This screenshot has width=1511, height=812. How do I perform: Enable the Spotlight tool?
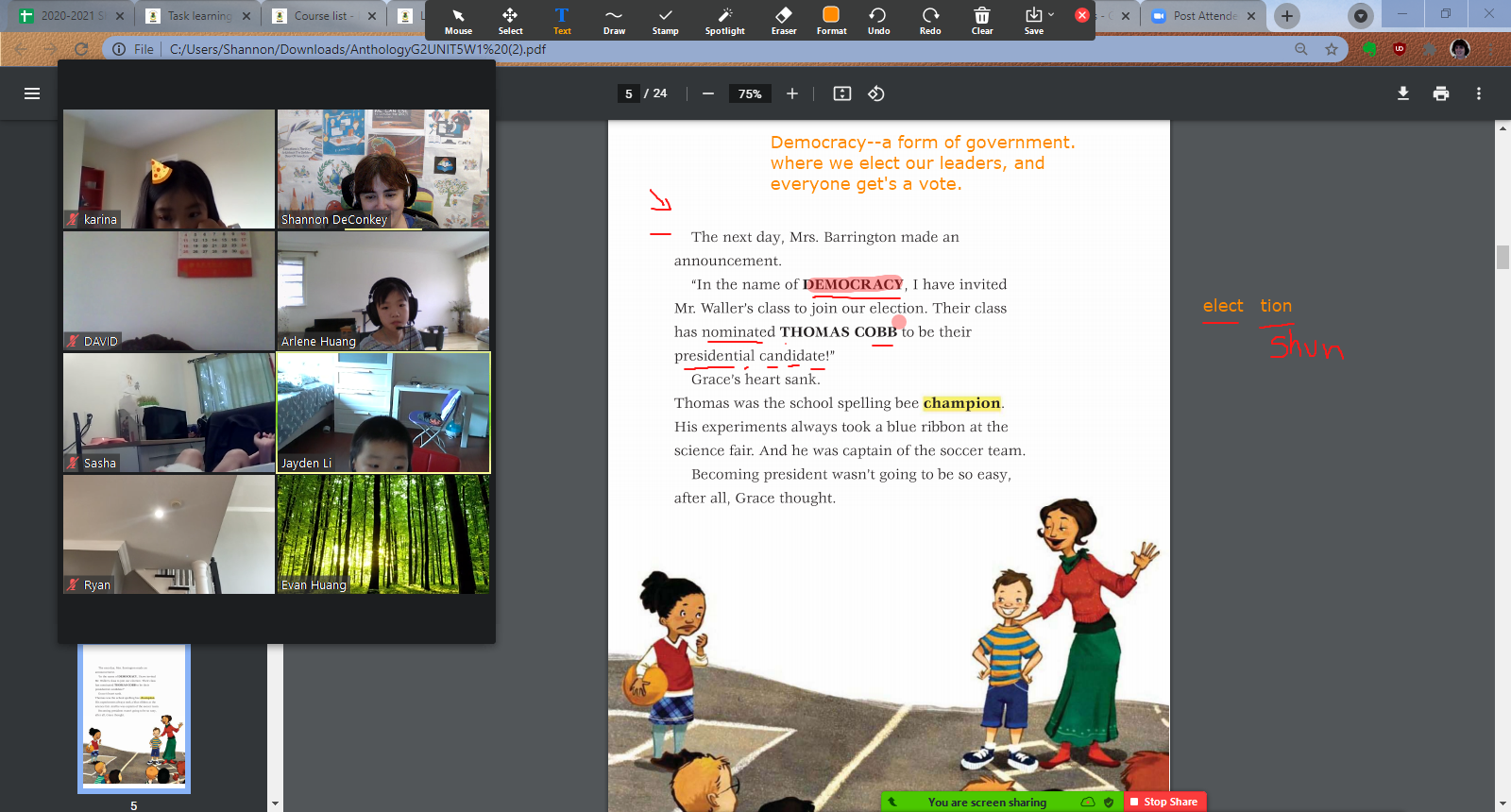pyautogui.click(x=724, y=21)
